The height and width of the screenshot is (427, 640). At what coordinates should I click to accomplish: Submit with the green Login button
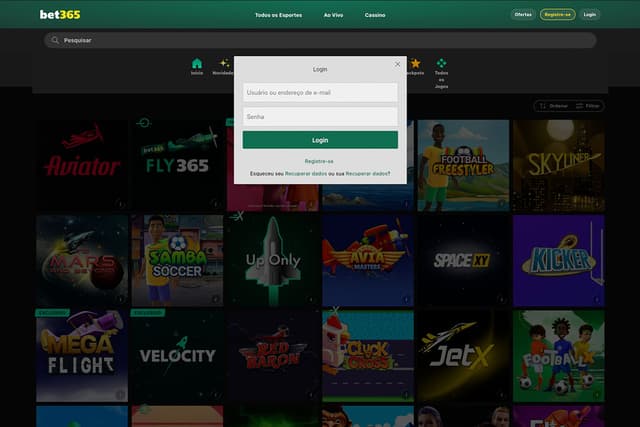tap(320, 140)
